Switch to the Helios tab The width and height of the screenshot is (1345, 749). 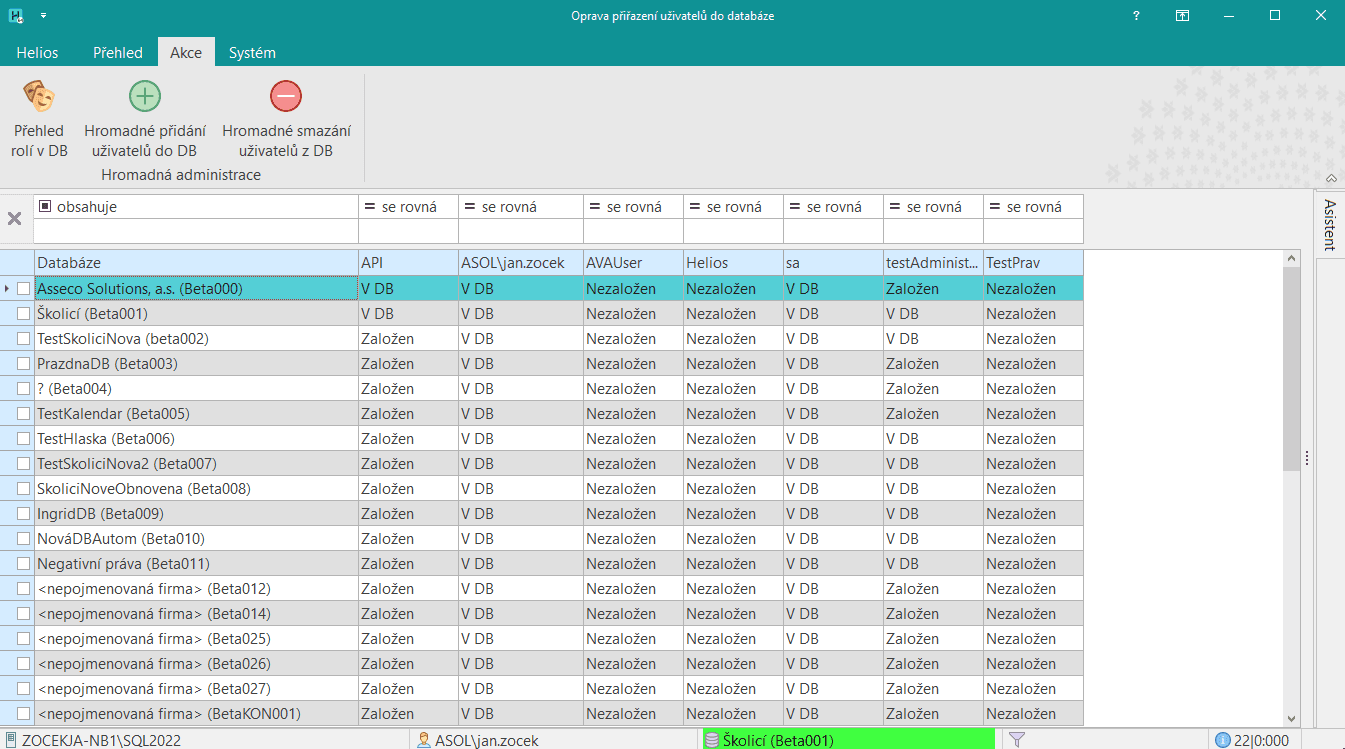click(37, 52)
